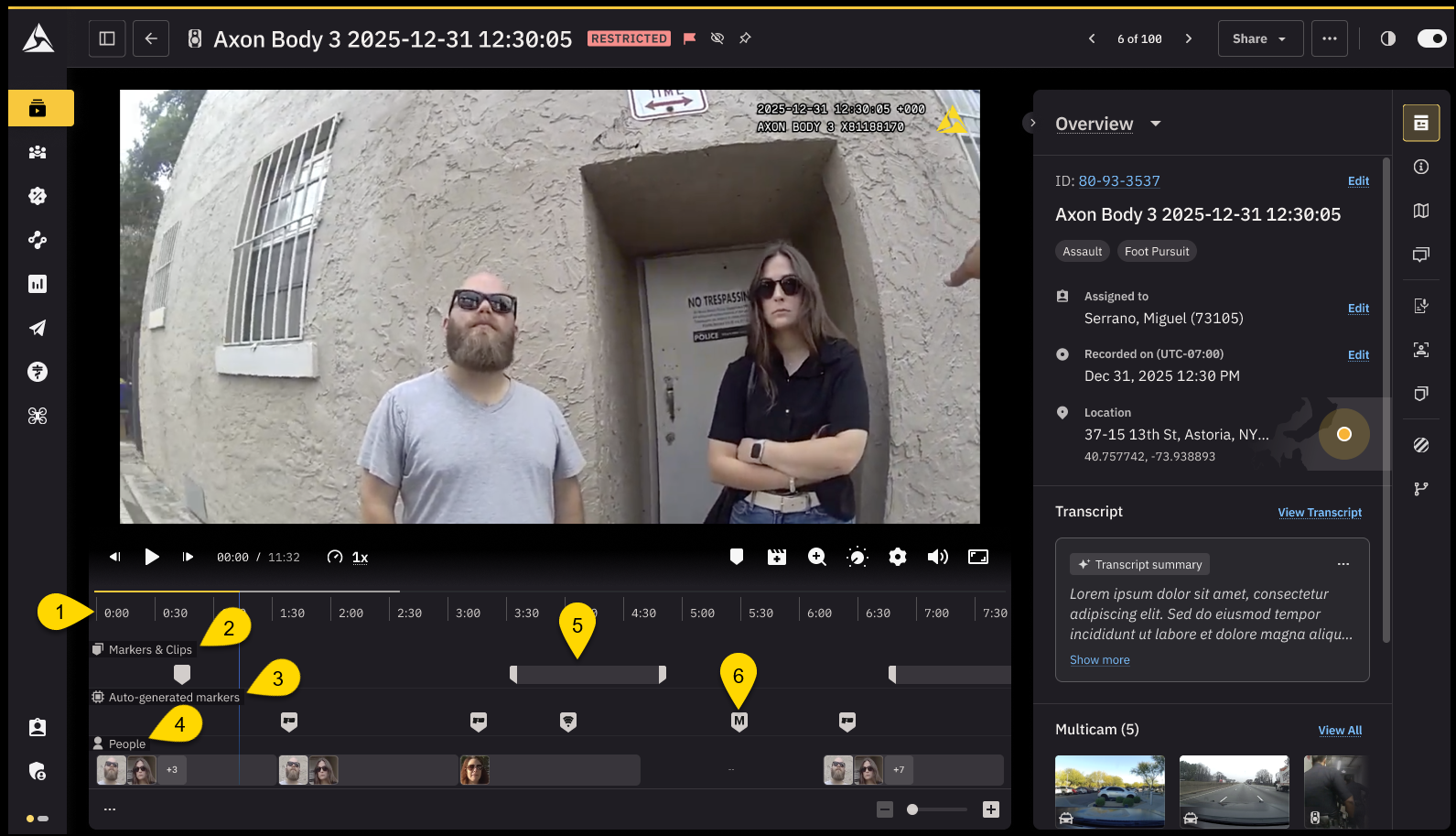Select the Assault tag
The image size is (1456, 836).
(x=1083, y=251)
